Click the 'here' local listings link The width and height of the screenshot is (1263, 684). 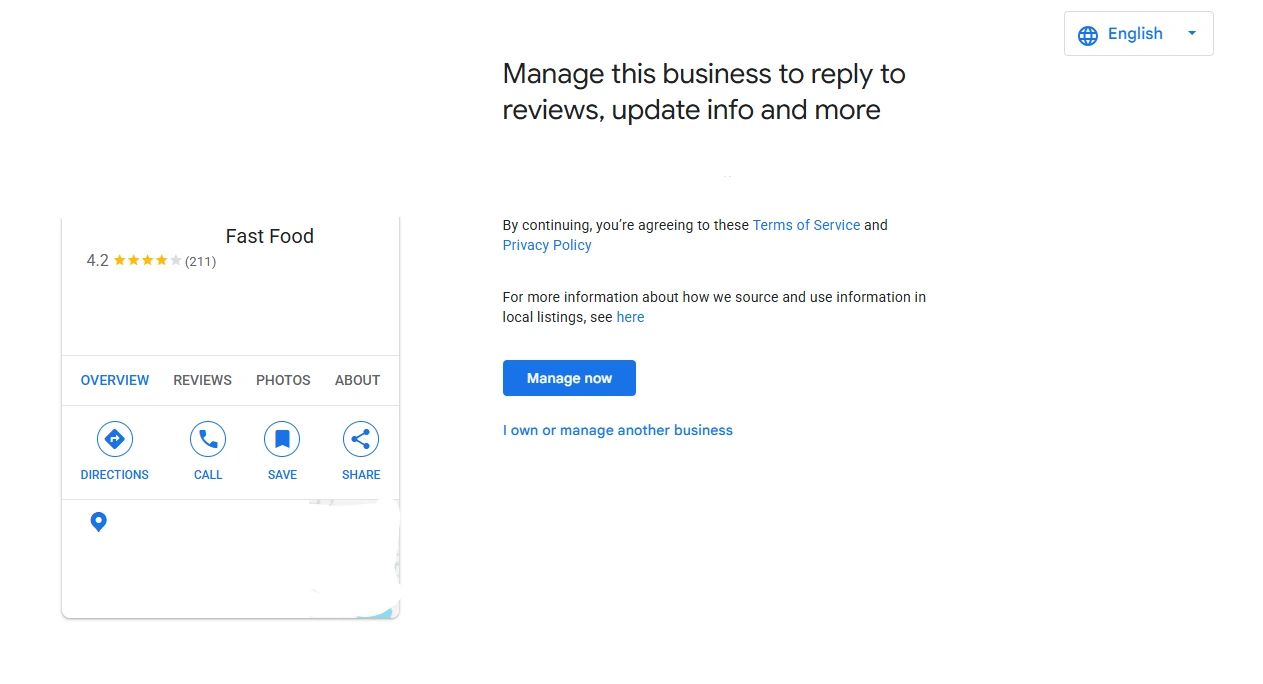coord(630,317)
